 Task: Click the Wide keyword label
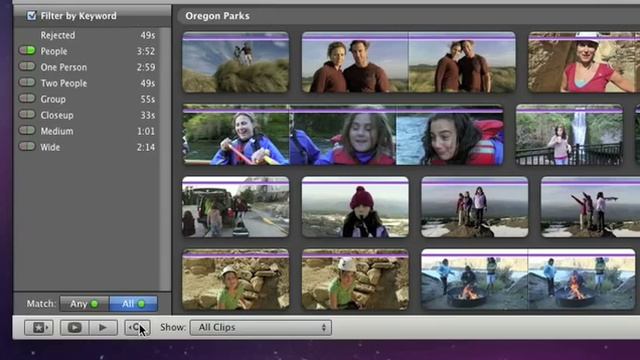pyautogui.click(x=50, y=147)
